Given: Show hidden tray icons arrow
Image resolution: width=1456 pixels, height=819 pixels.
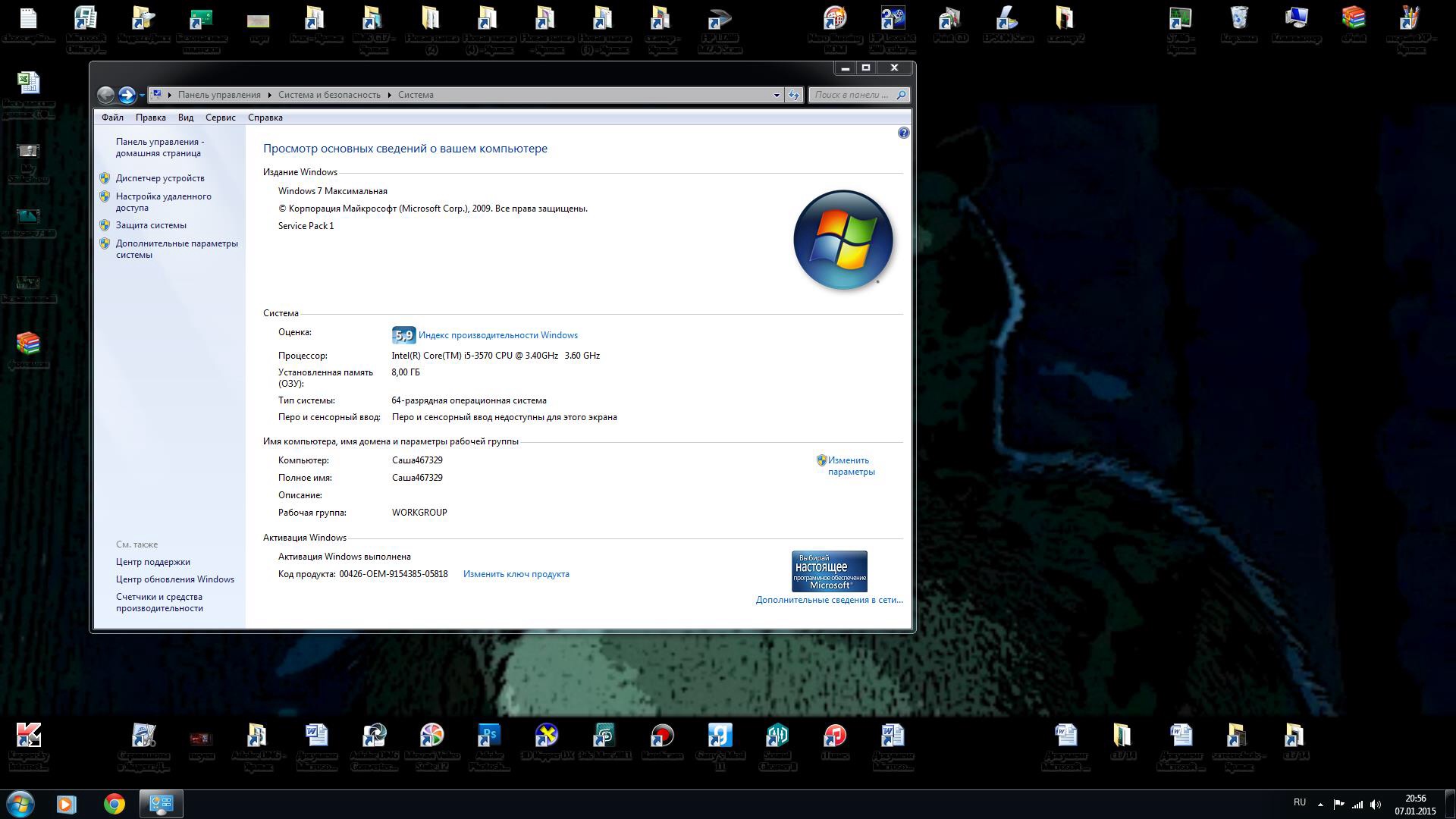Looking at the screenshot, I should [x=1320, y=804].
